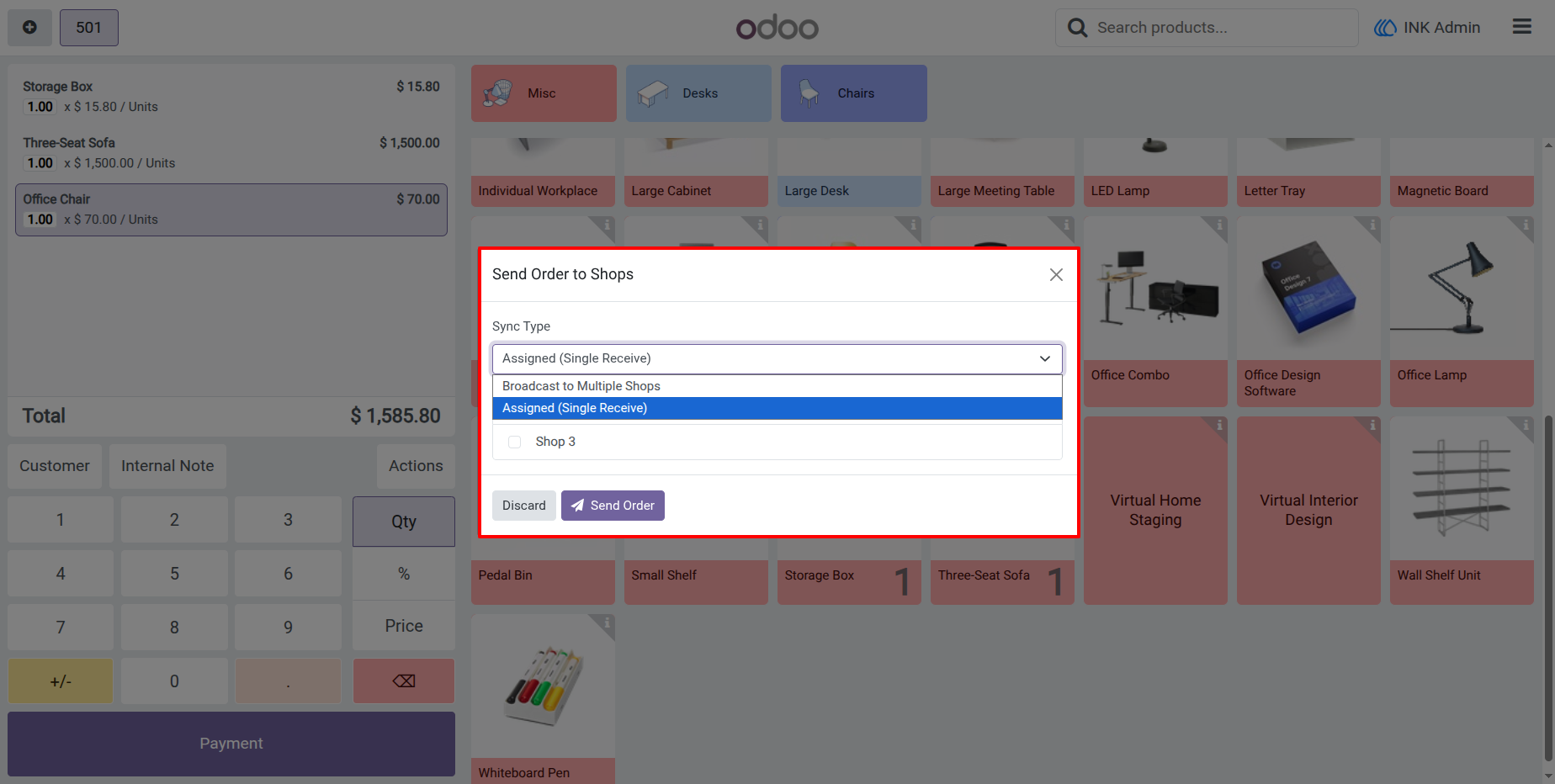
Task: Select the Price numpad mode
Action: [x=404, y=626]
